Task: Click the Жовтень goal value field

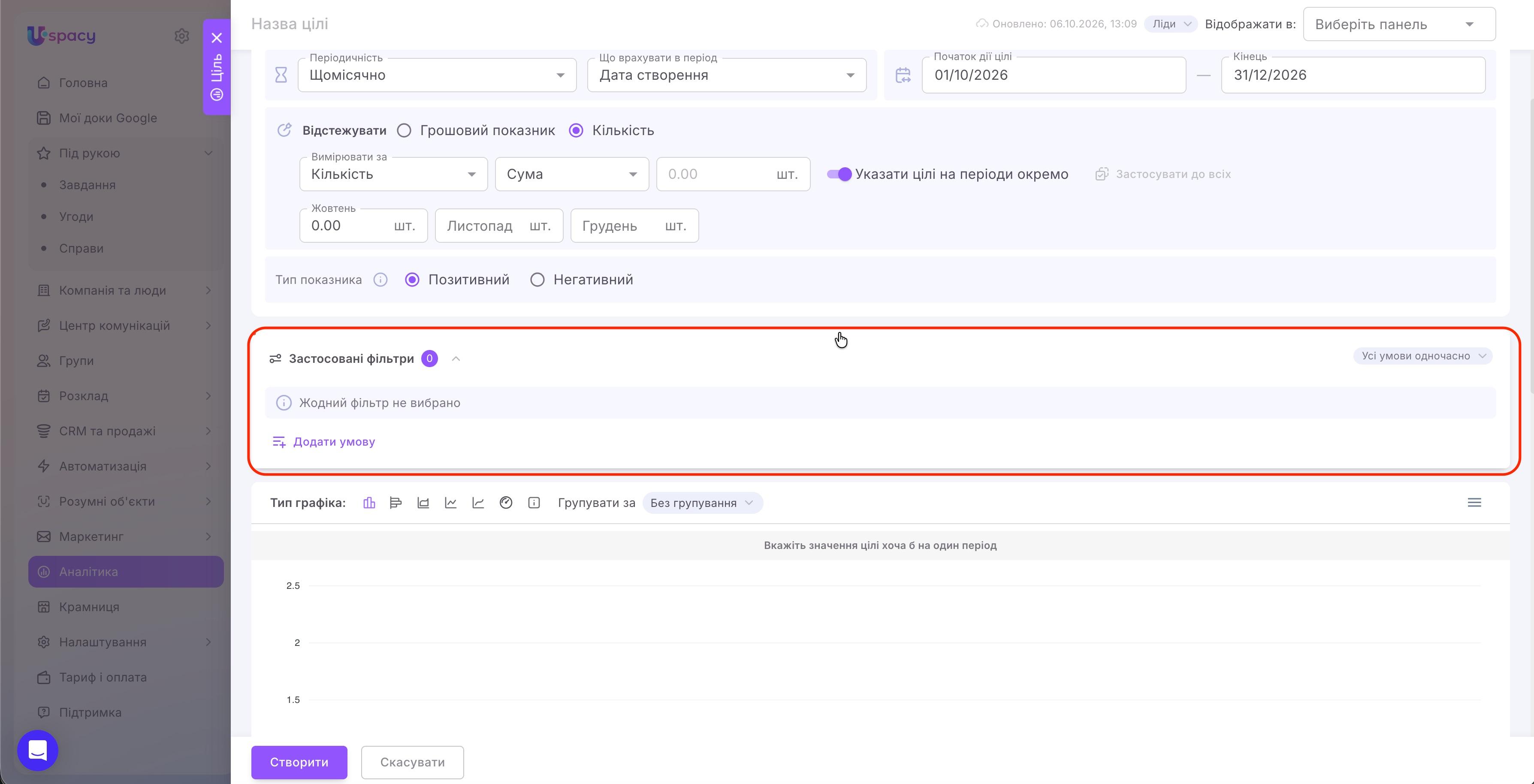Action: [363, 226]
